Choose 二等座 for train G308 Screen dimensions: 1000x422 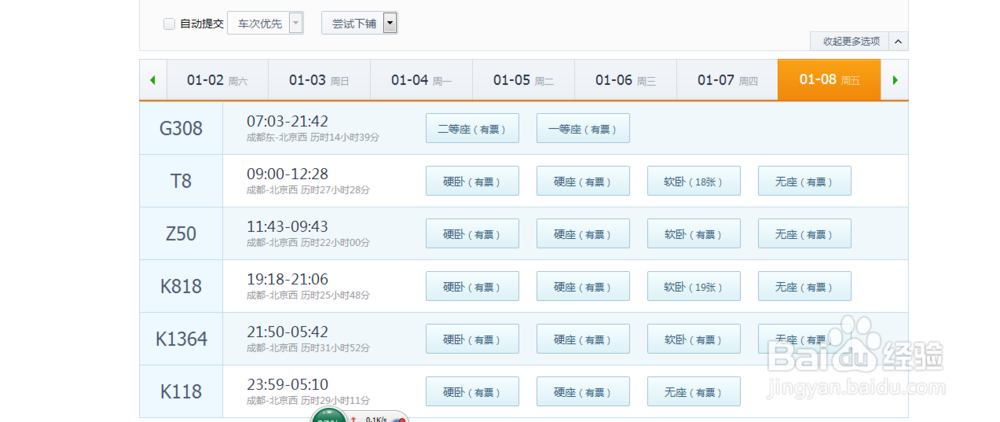[473, 128]
